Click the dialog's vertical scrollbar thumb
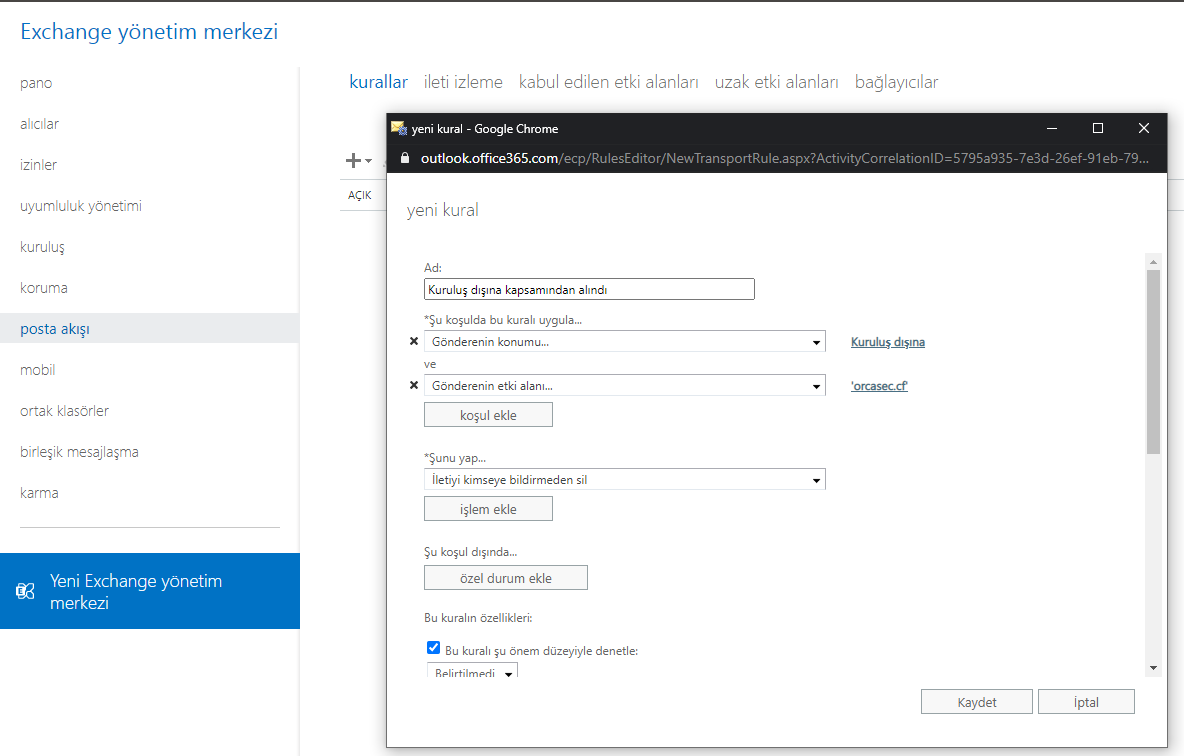The width and height of the screenshot is (1184, 756). pos(1153,361)
